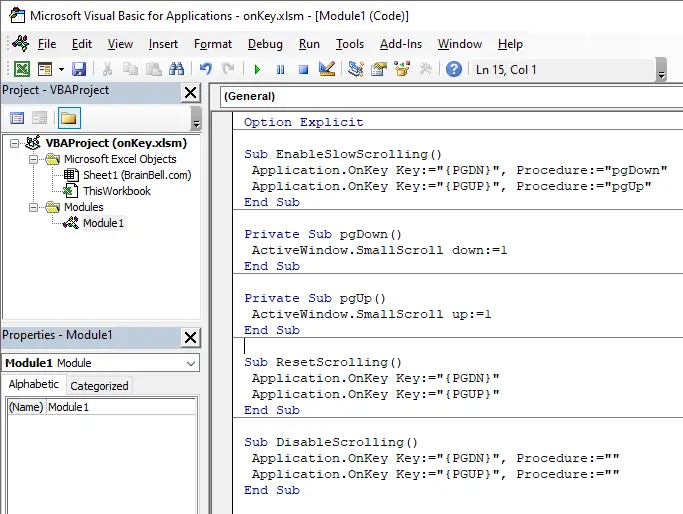
Task: Save the onKey.xlsm project
Action: coord(79,69)
